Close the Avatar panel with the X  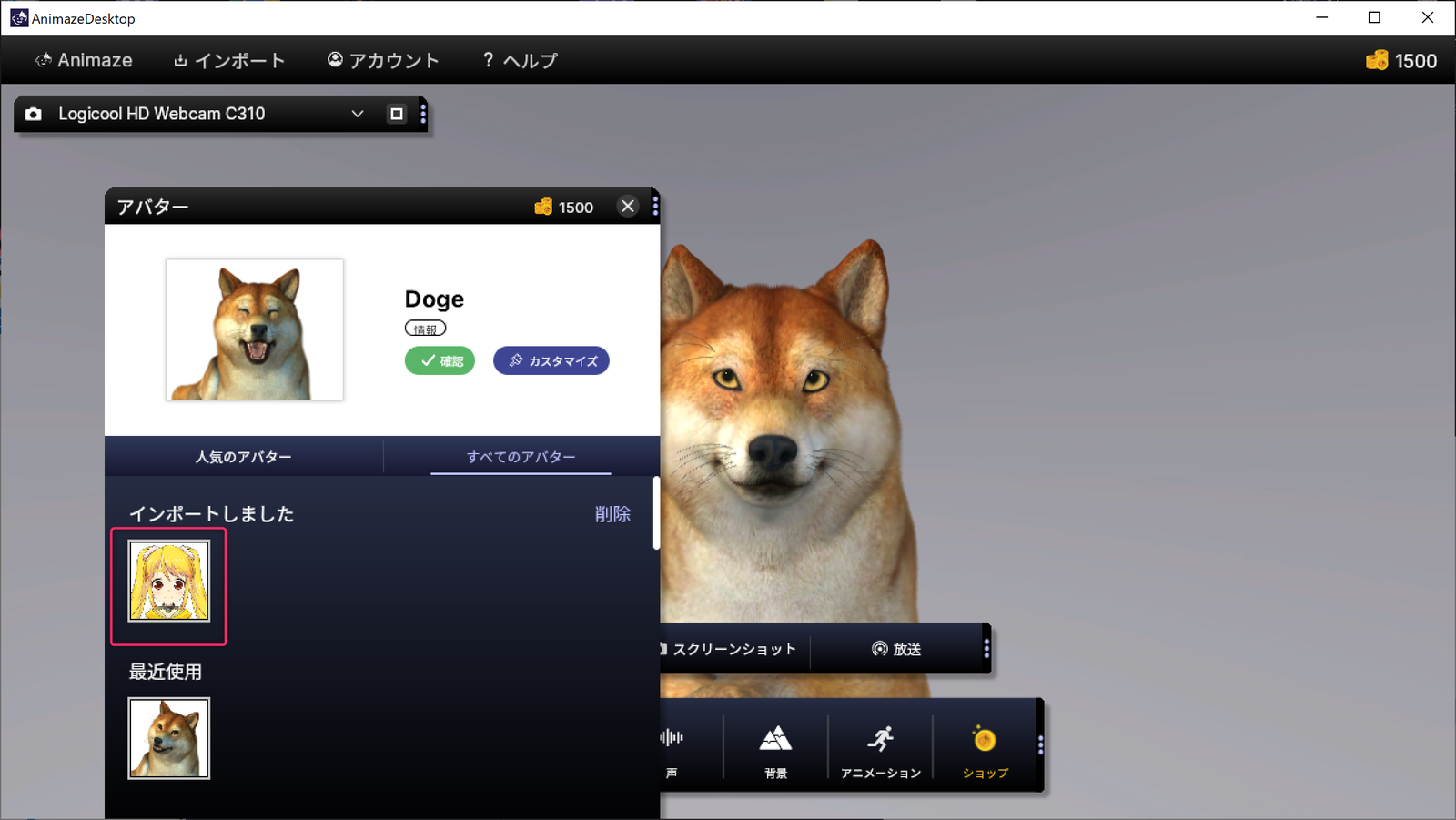point(628,207)
